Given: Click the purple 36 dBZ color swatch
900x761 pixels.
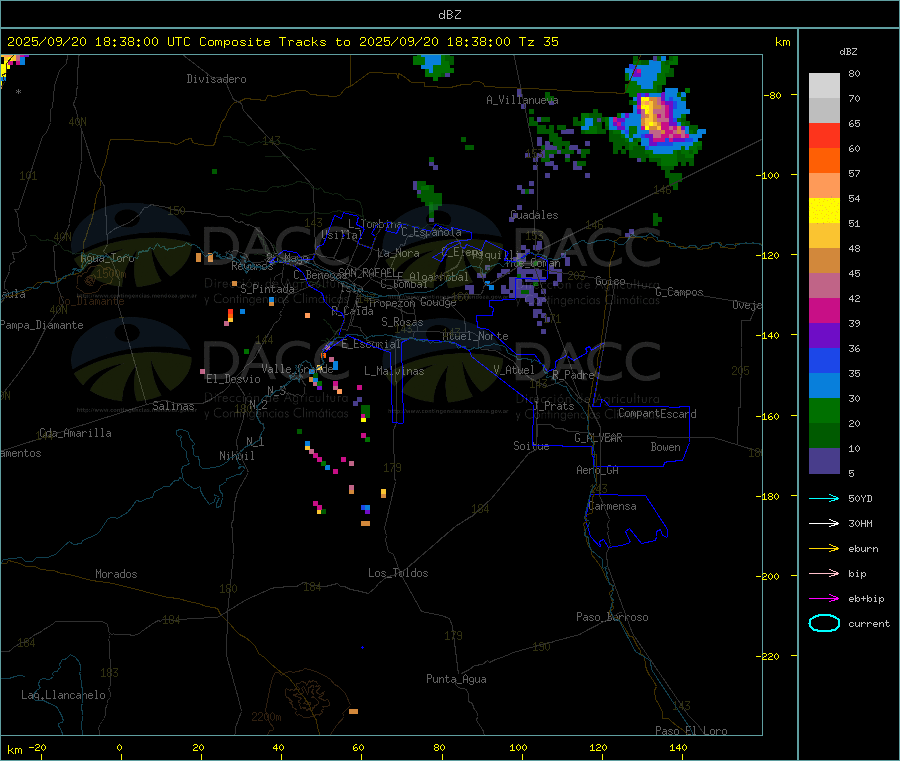Looking at the screenshot, I should [x=824, y=336].
